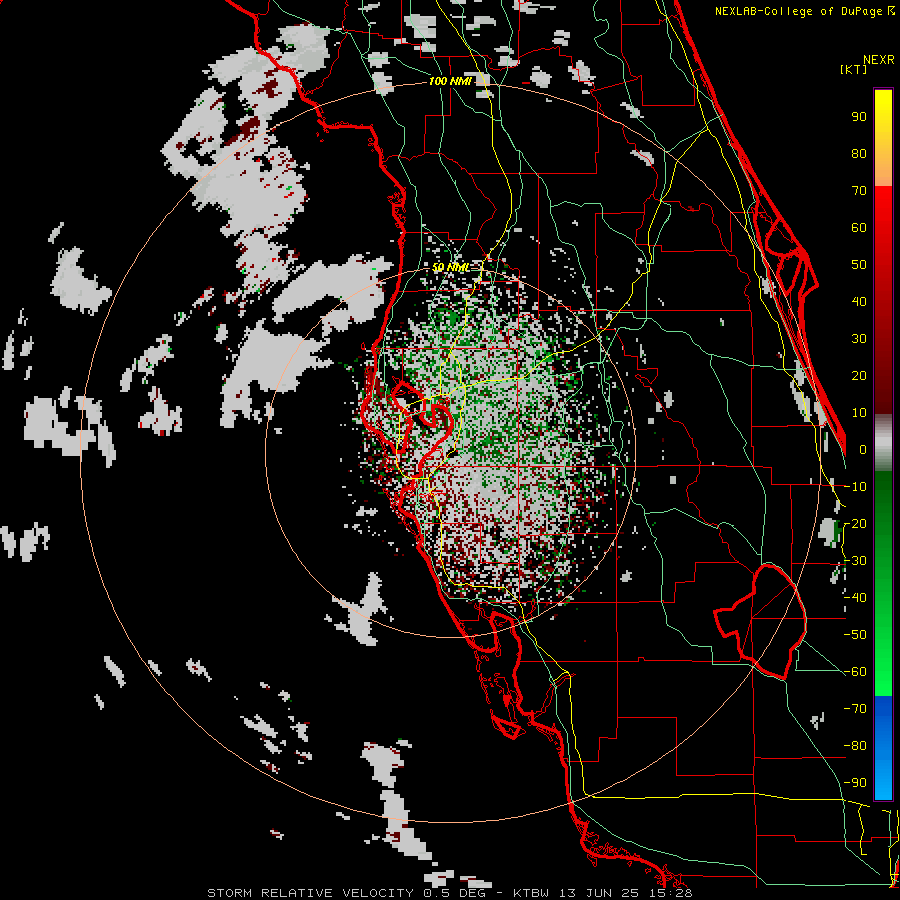
Task: Click the "0.5 DEG" elevation angle text
Action: coord(455,893)
